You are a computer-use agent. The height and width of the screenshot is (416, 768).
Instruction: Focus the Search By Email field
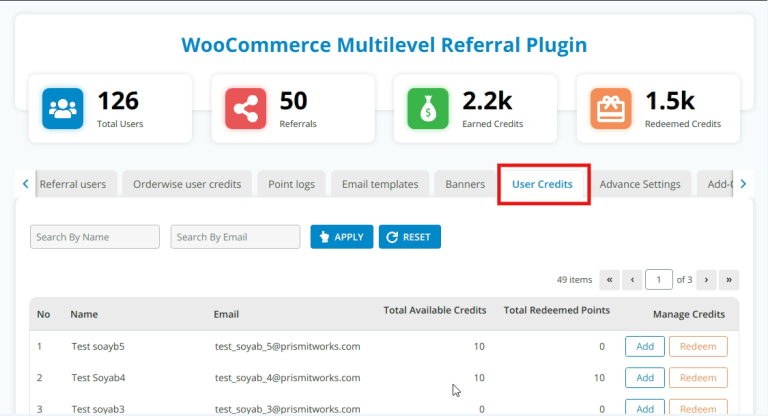coord(236,237)
